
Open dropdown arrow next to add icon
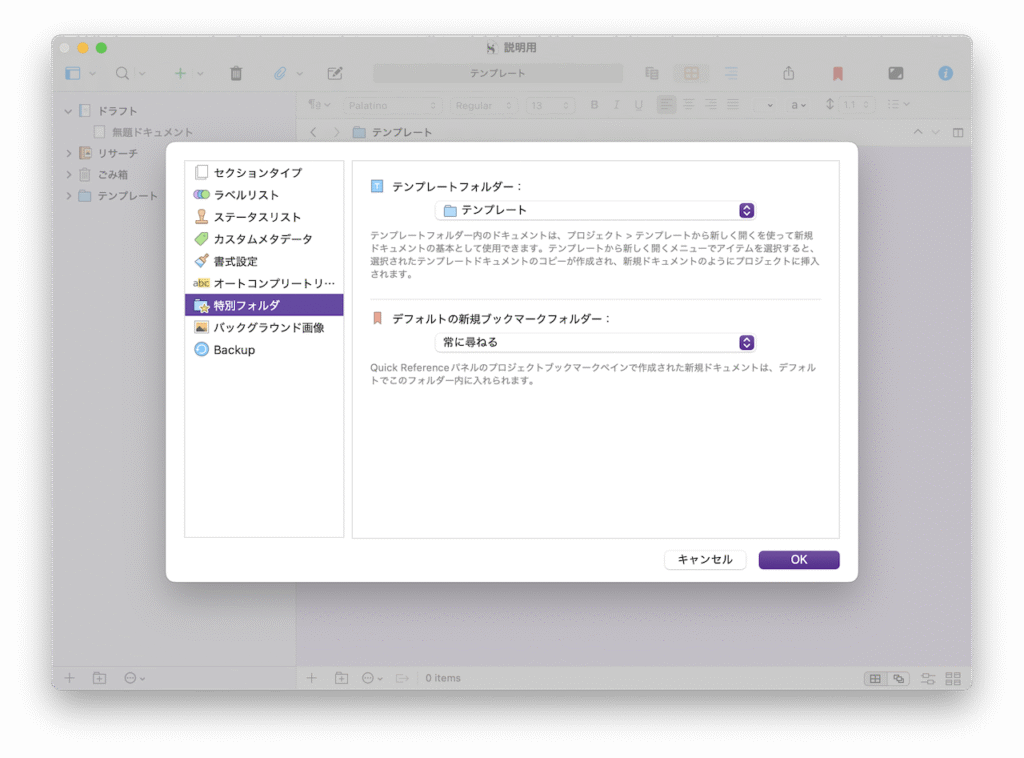pos(200,74)
